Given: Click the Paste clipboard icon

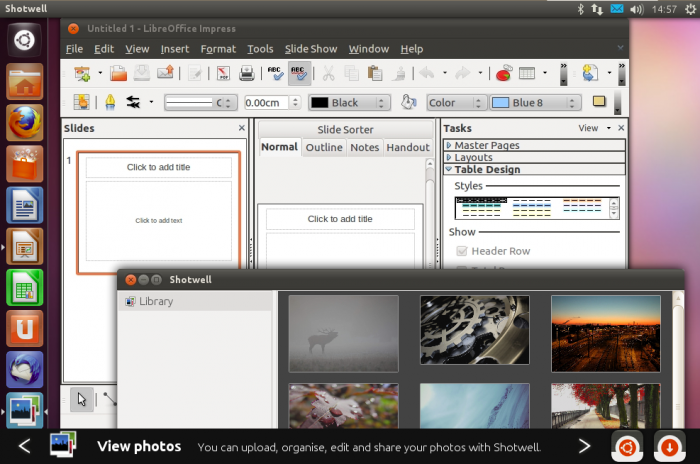Looking at the screenshot, I should 375,73.
